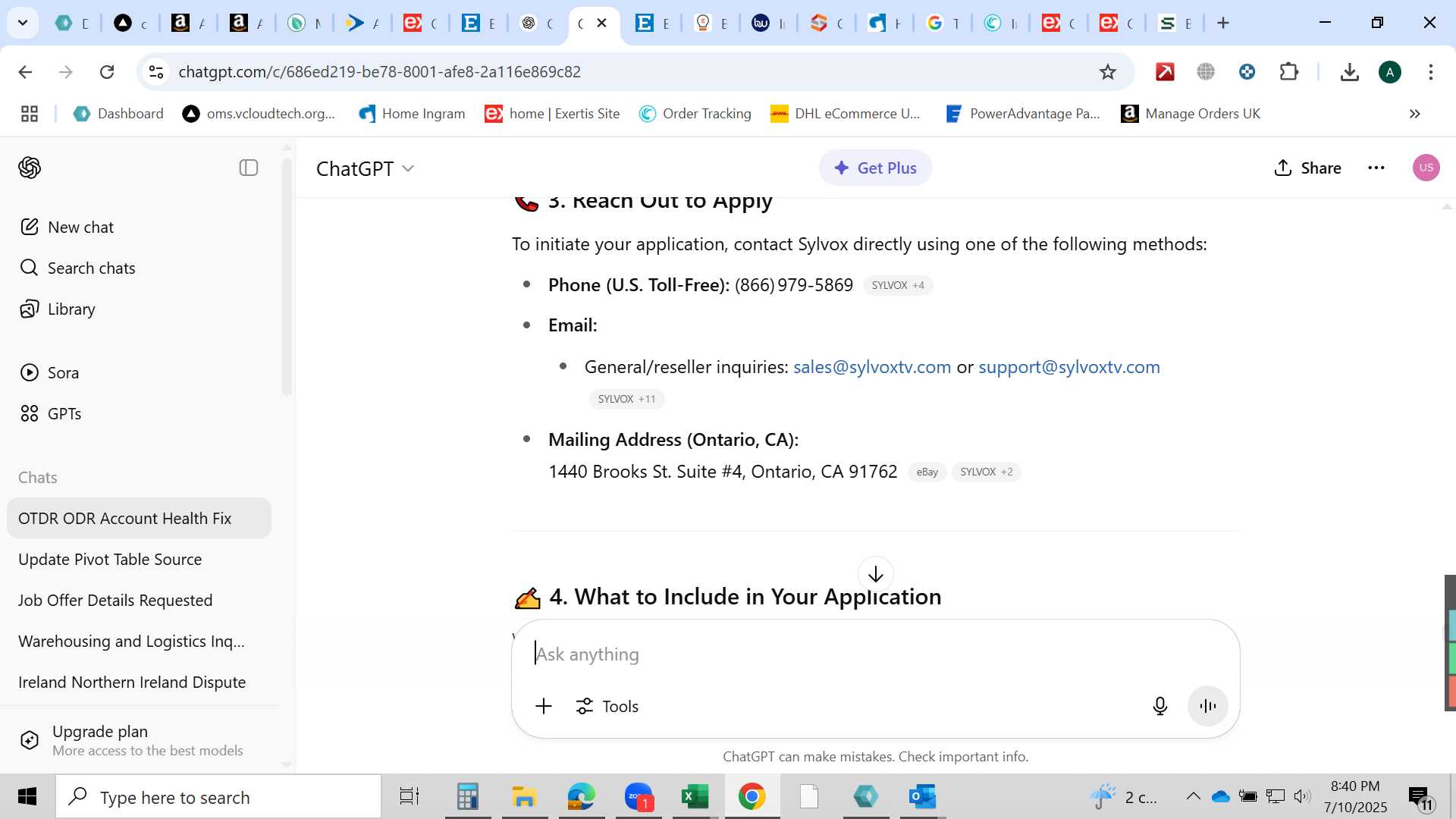Click the chatgpt.com address bar URL

[379, 71]
